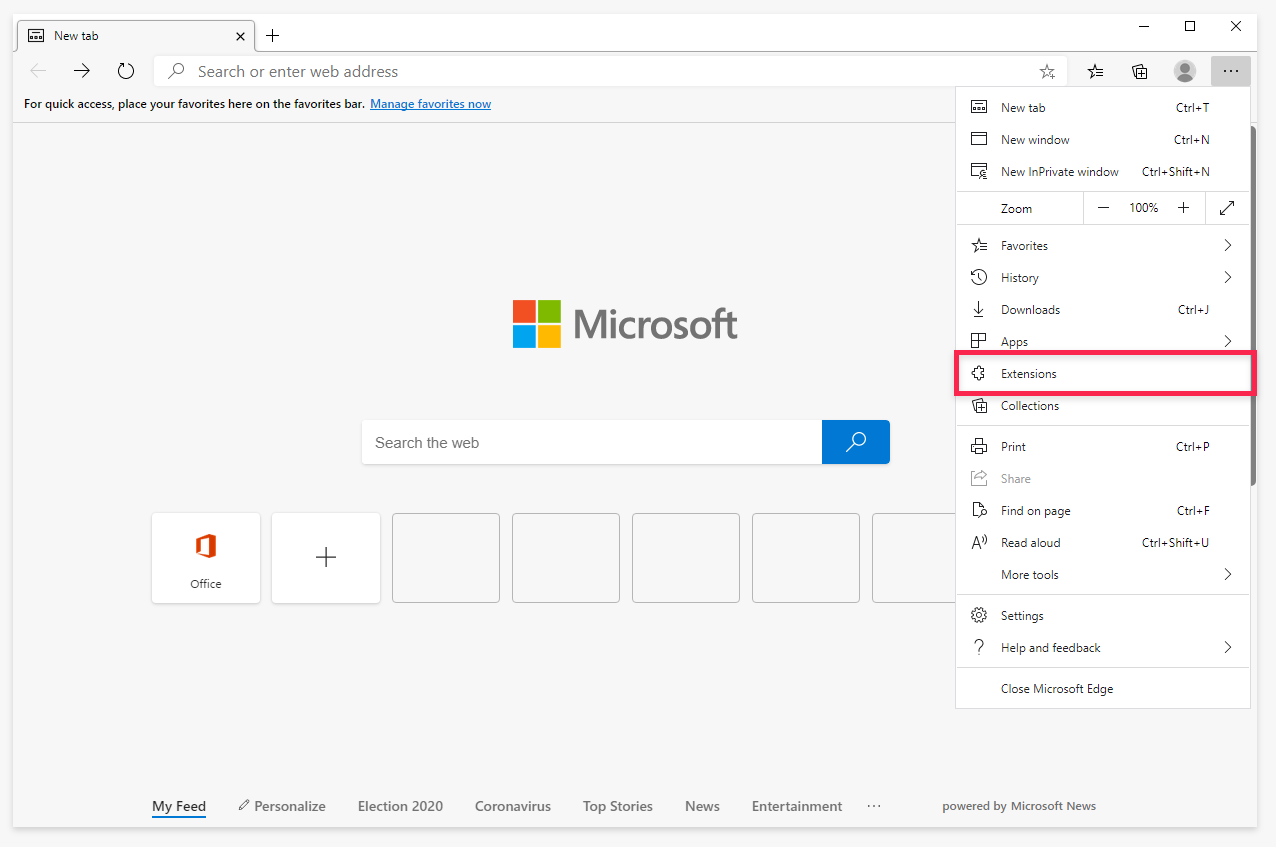Click the Search the web box
1276x847 pixels.
[592, 442]
